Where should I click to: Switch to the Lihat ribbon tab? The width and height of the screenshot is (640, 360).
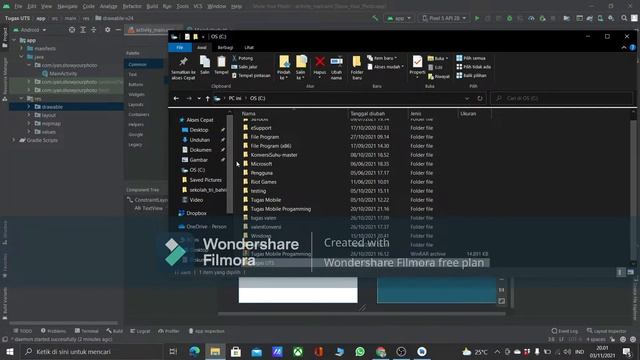coord(249,48)
